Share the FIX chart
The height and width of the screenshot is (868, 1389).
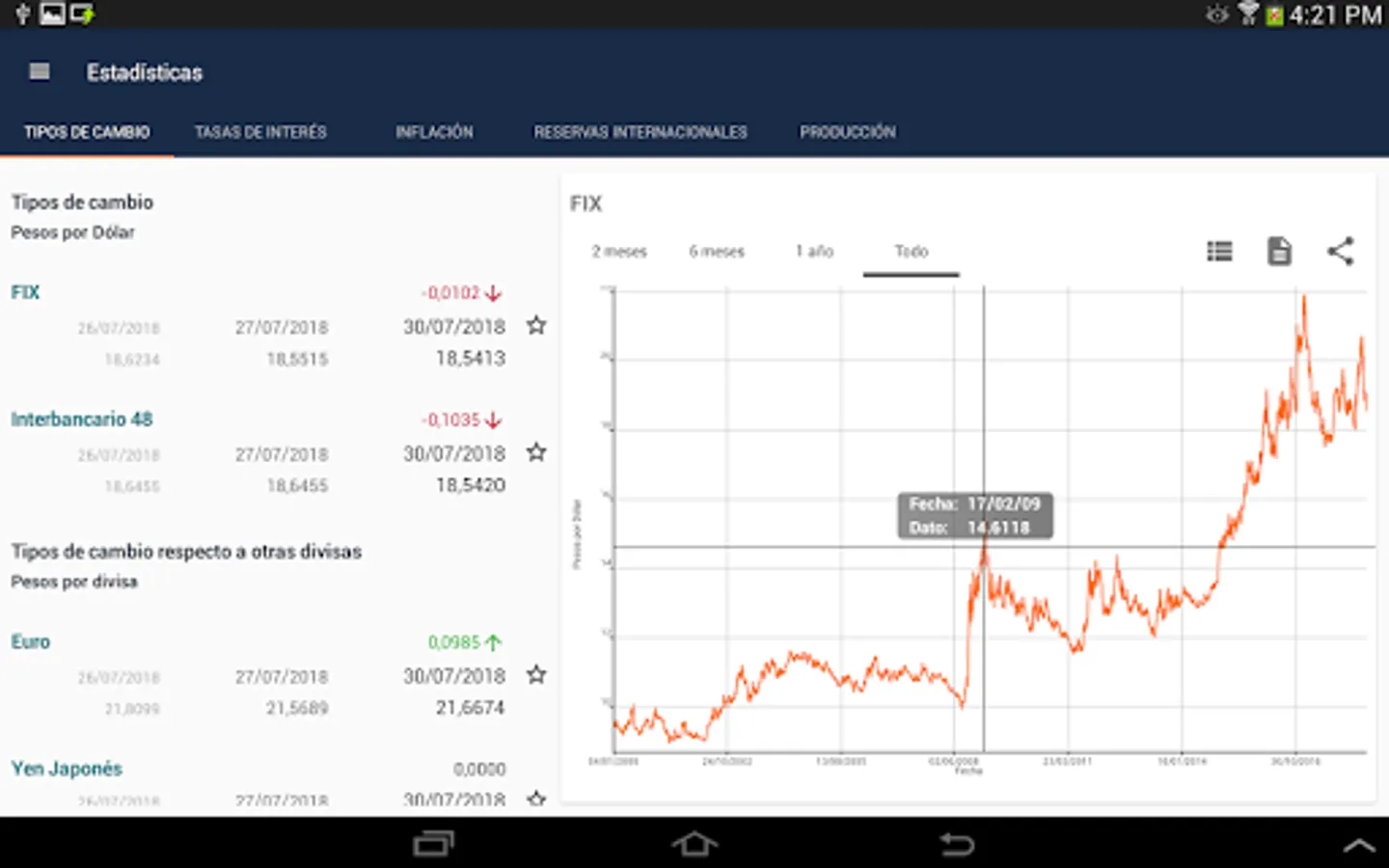point(1340,251)
